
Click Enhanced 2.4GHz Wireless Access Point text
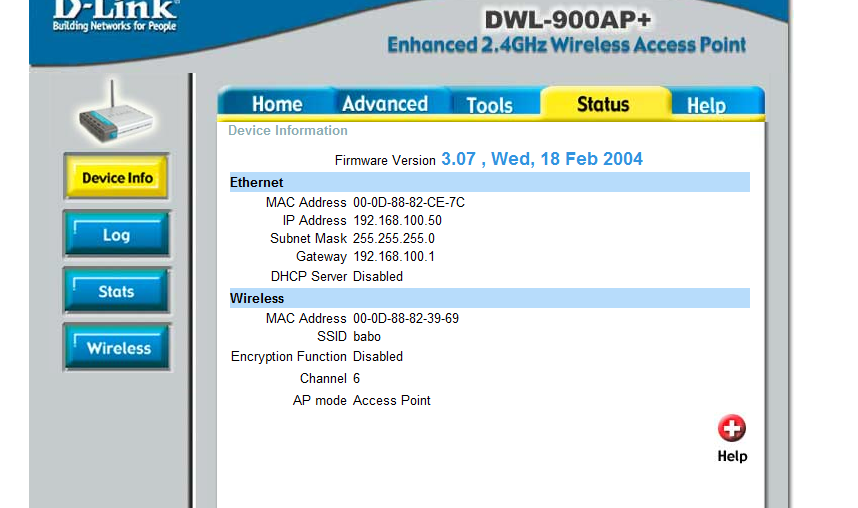pyautogui.click(x=566, y=45)
